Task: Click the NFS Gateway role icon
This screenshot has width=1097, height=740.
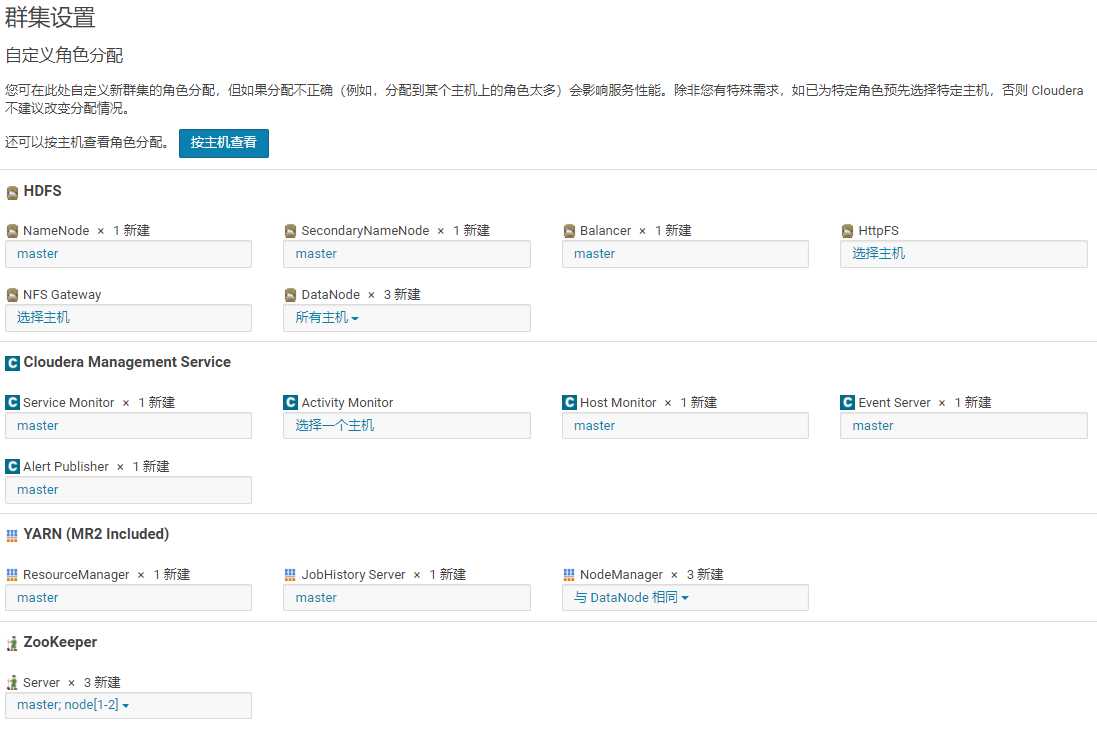Action: [x=12, y=294]
